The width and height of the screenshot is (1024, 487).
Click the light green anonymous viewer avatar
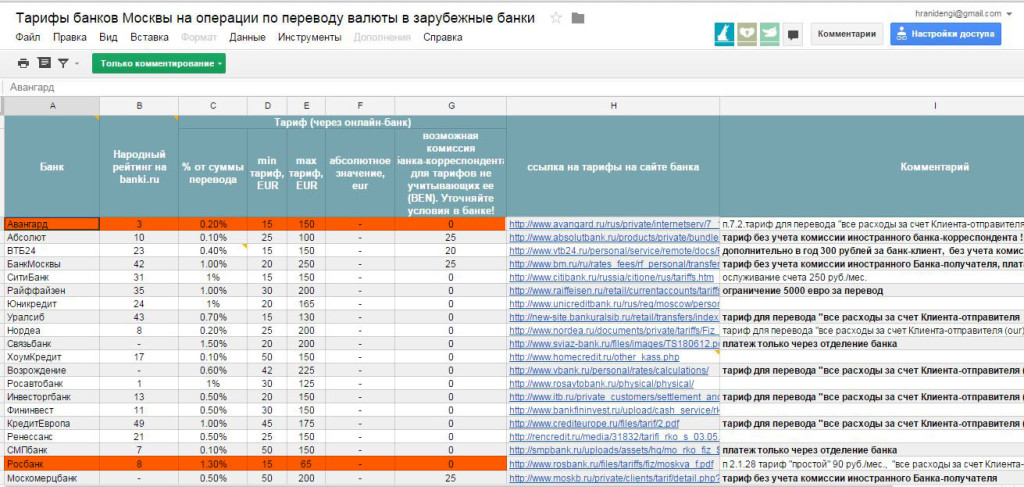[x=768, y=33]
